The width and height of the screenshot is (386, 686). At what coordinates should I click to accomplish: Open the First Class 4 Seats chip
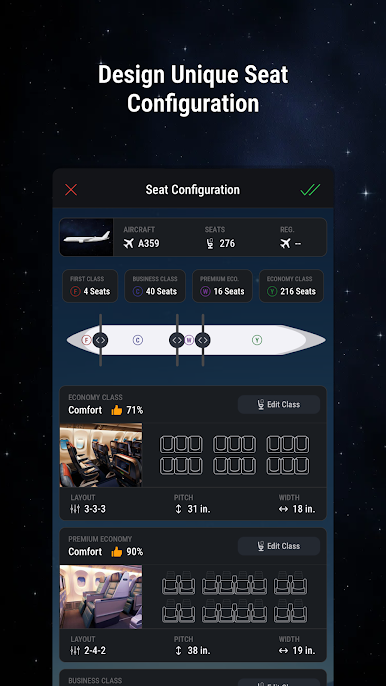[x=90, y=286]
